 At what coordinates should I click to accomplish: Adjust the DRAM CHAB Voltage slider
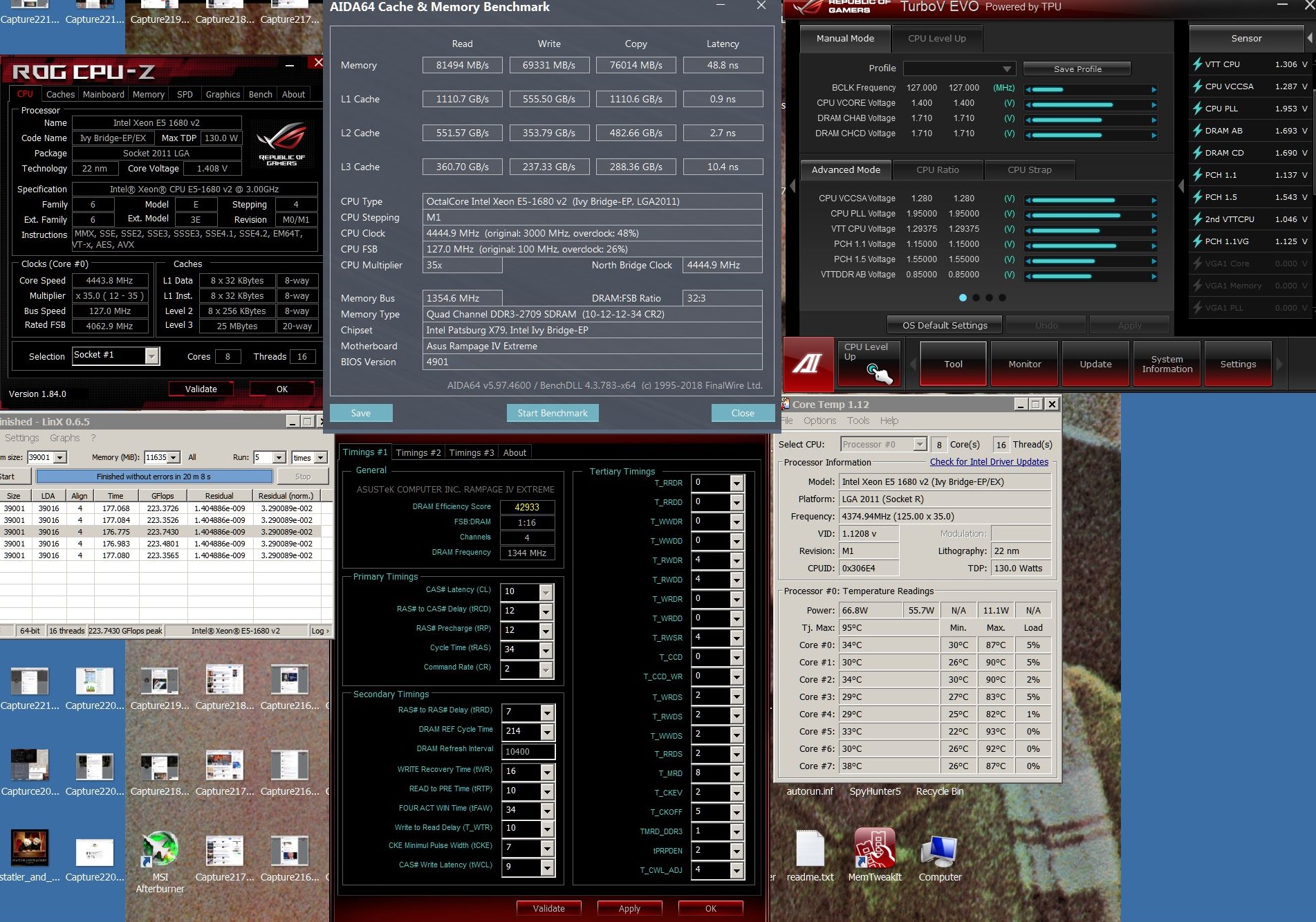(1091, 120)
